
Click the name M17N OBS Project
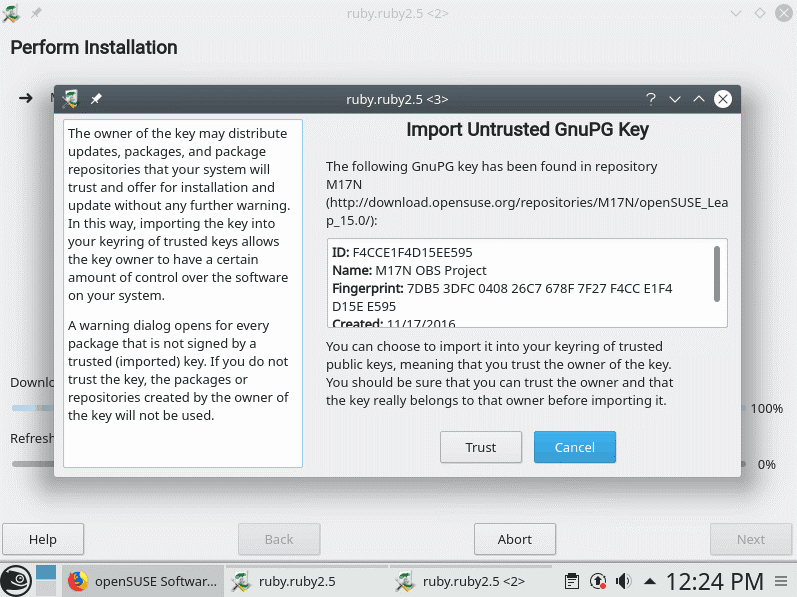click(x=431, y=270)
